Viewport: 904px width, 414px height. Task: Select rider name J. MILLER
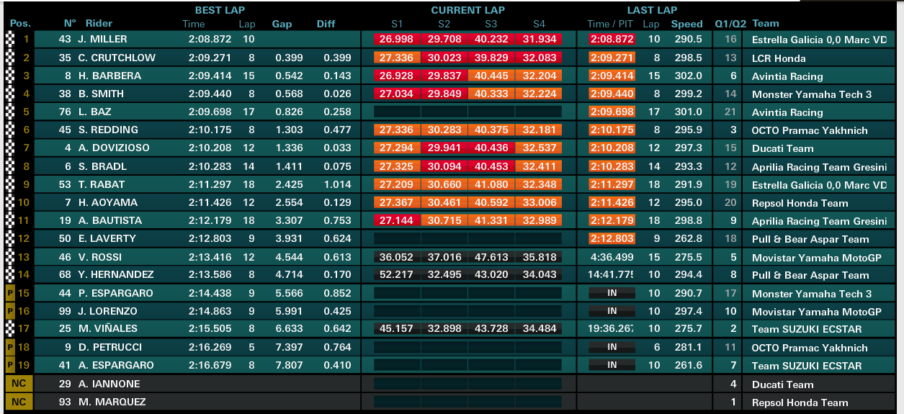(102, 39)
